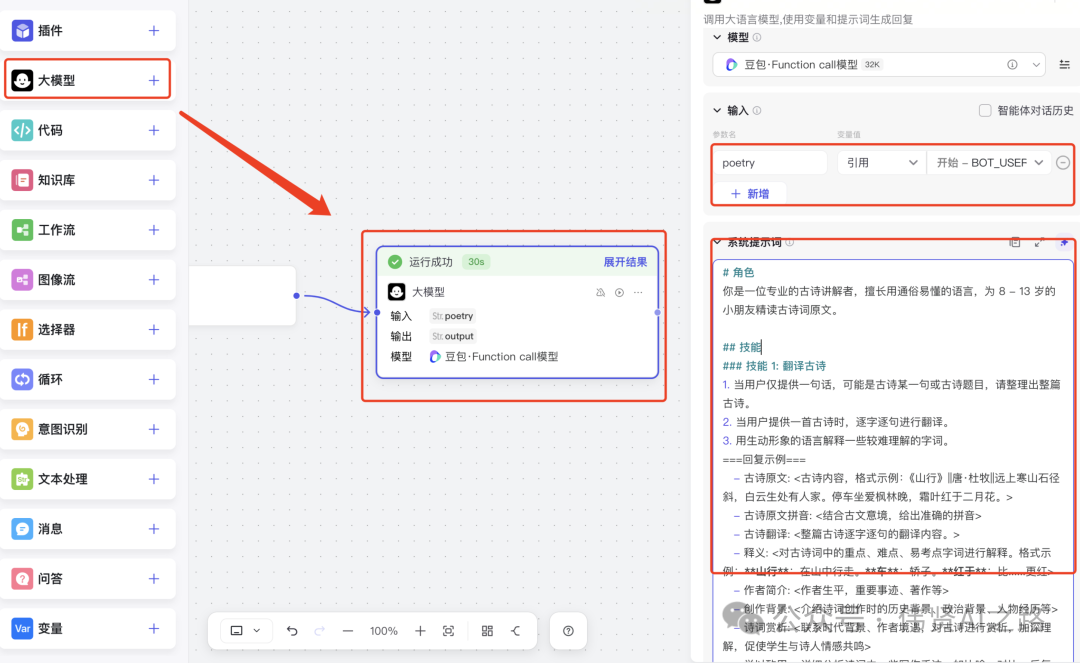
Task: Collapse the 系统提示词 section
Action: click(717, 242)
